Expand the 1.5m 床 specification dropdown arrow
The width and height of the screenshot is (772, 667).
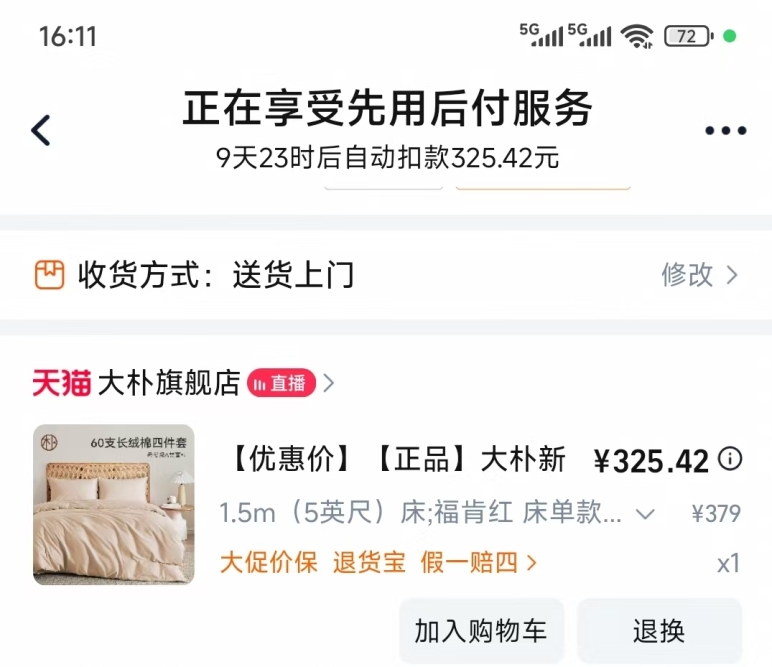point(645,514)
